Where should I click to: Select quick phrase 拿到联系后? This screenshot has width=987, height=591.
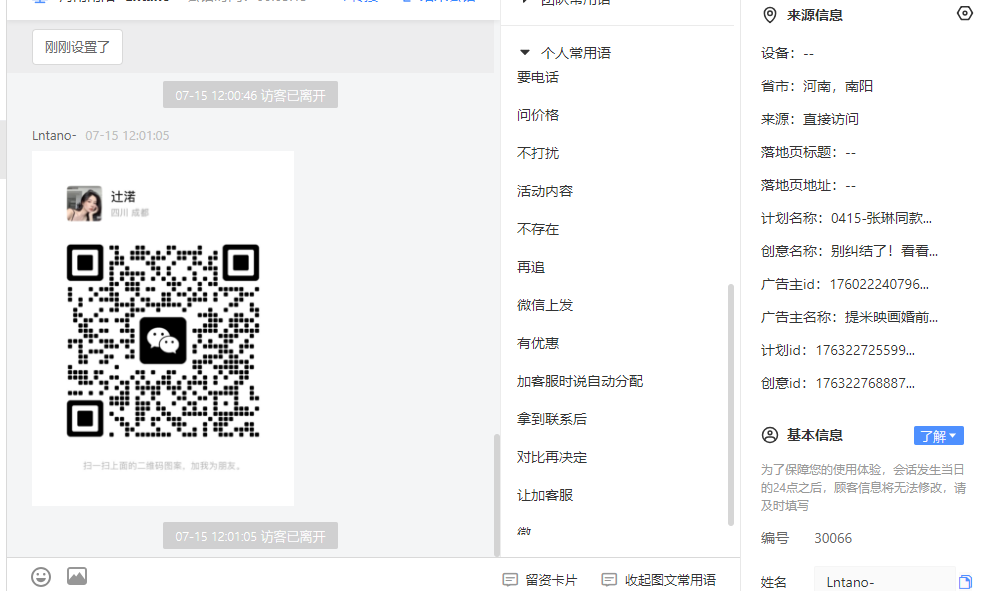click(x=551, y=419)
